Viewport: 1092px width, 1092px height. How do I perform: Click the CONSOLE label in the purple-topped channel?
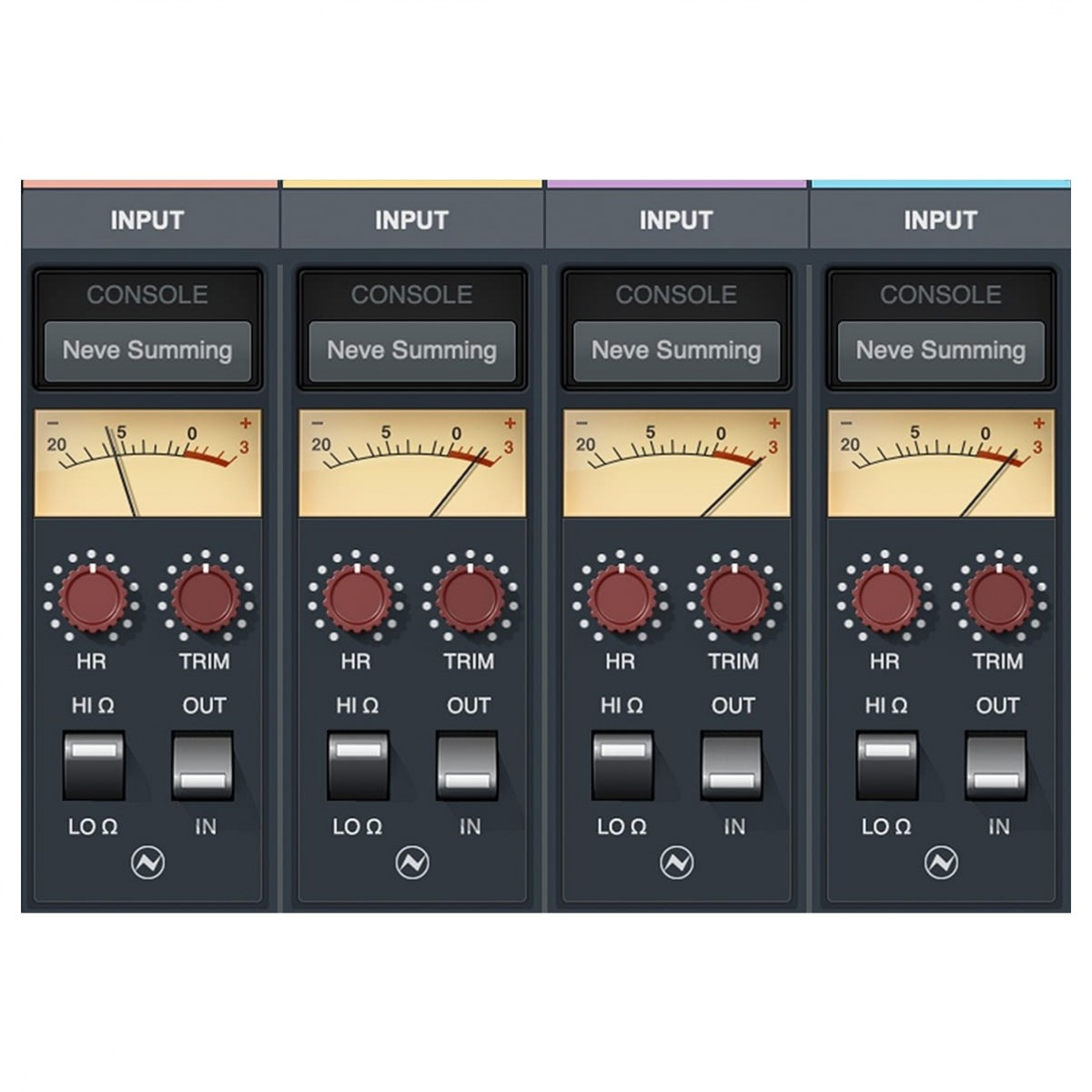pyautogui.click(x=676, y=295)
